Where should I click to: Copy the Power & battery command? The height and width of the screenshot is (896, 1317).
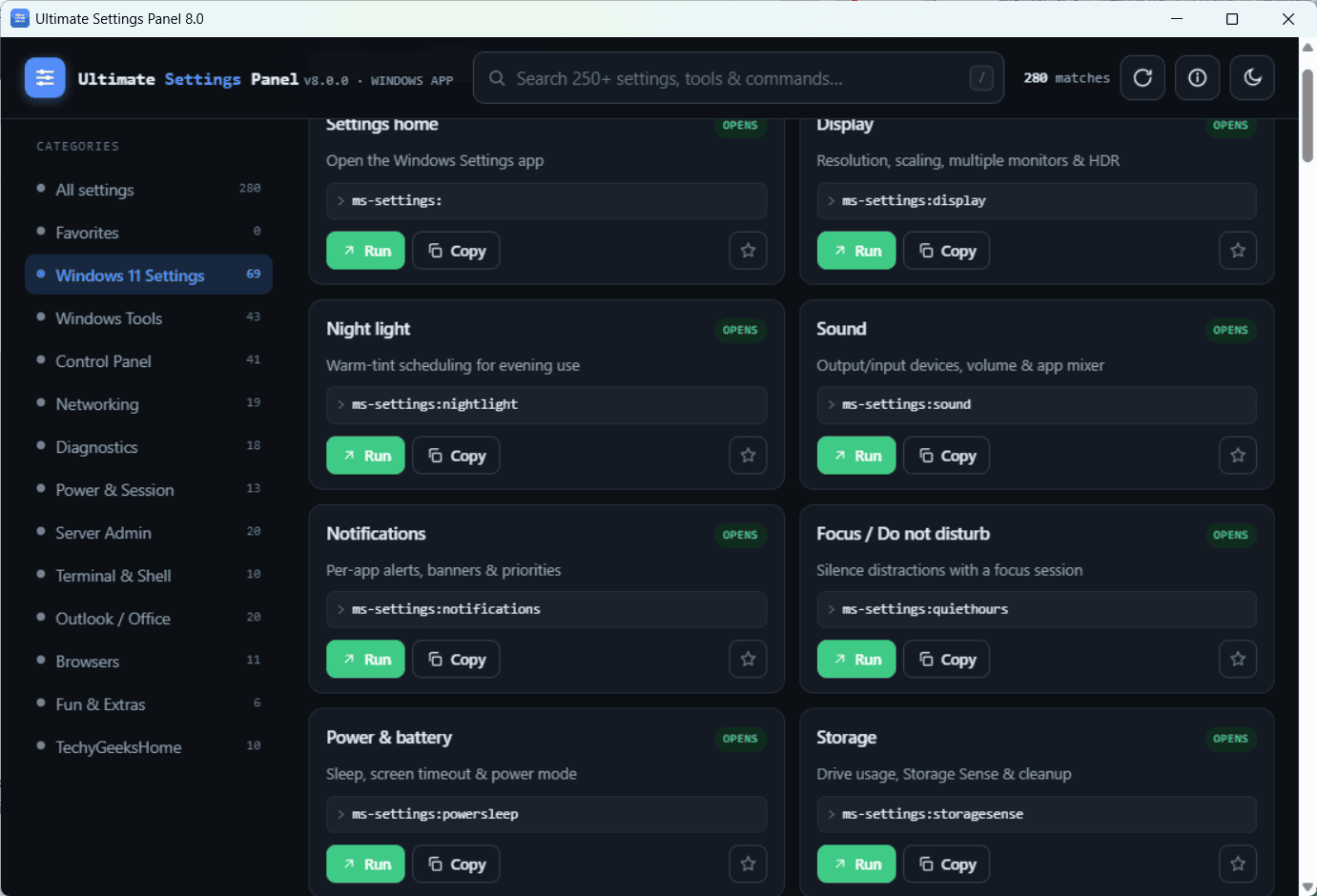pos(457,865)
